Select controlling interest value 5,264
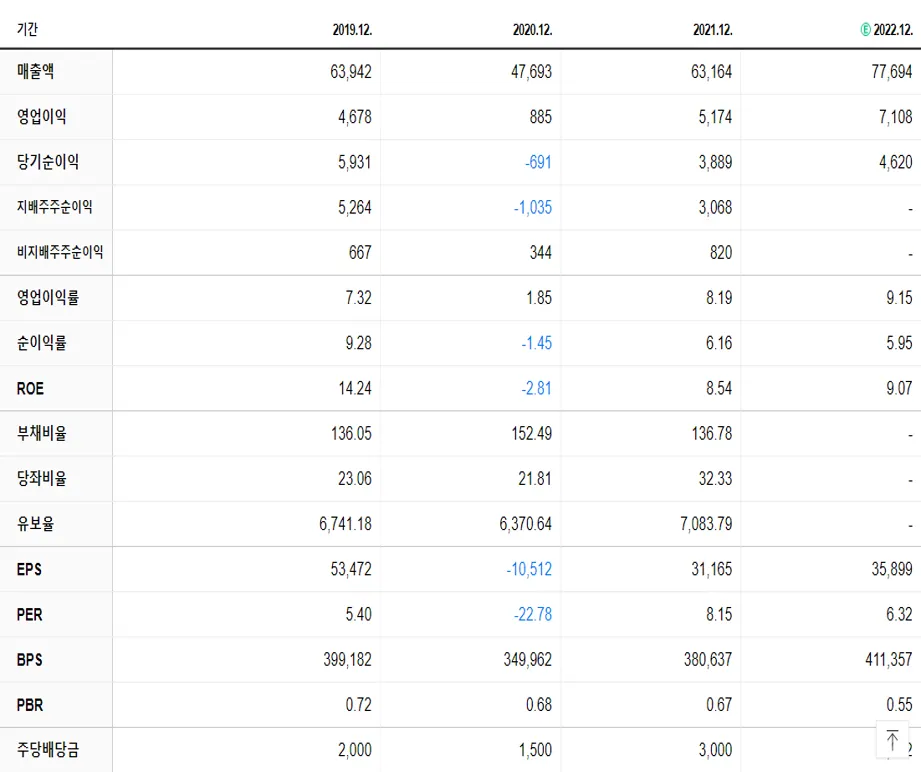This screenshot has width=921, height=772. coord(355,207)
